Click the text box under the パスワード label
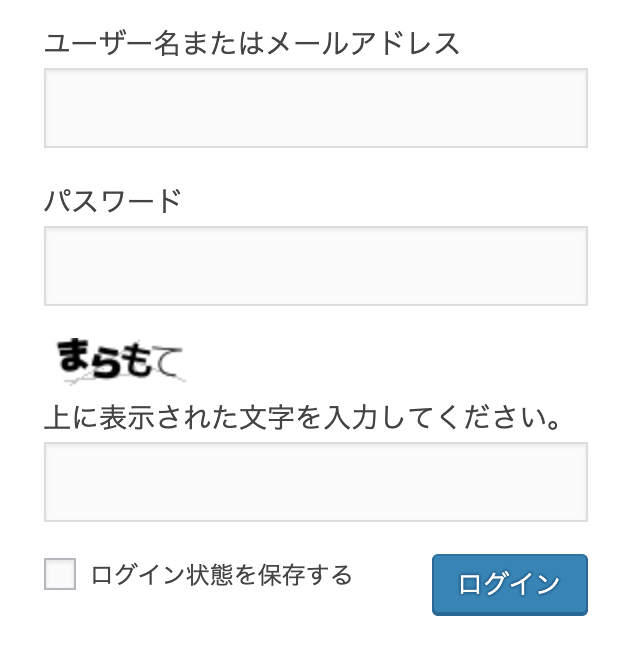 click(x=315, y=266)
